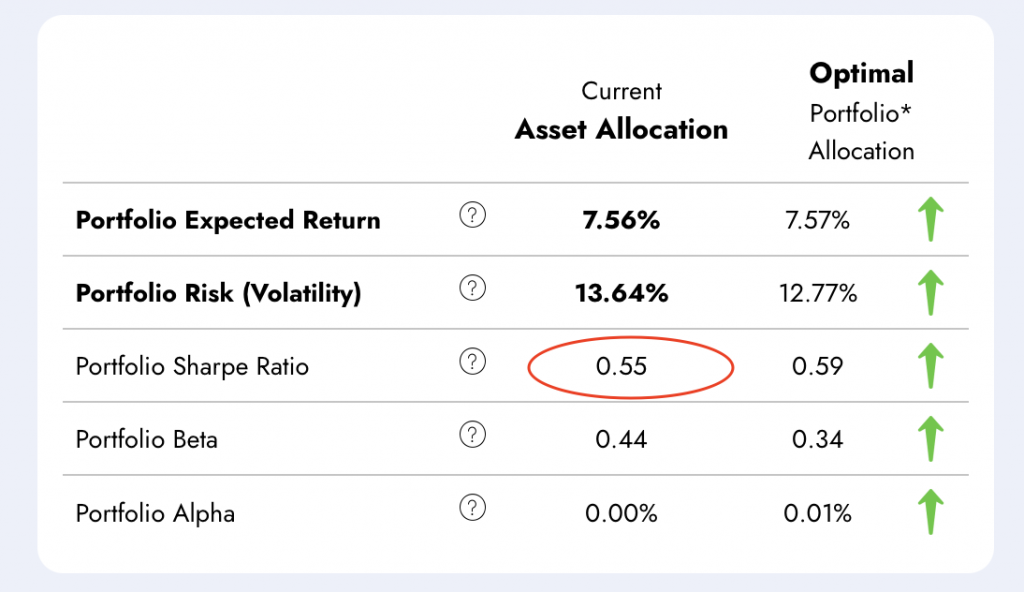Select the Current Asset Allocation column header
The image size is (1024, 592).
621,111
